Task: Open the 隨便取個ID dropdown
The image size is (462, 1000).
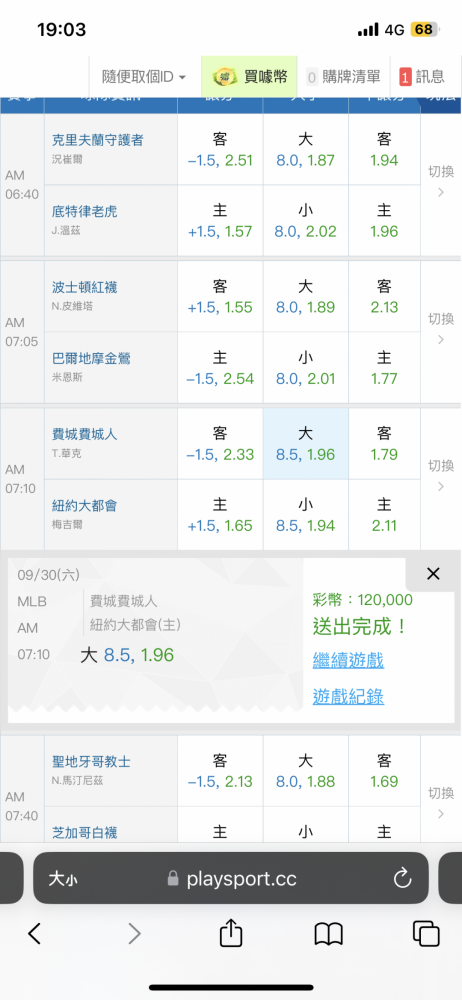Action: pyautogui.click(x=144, y=77)
